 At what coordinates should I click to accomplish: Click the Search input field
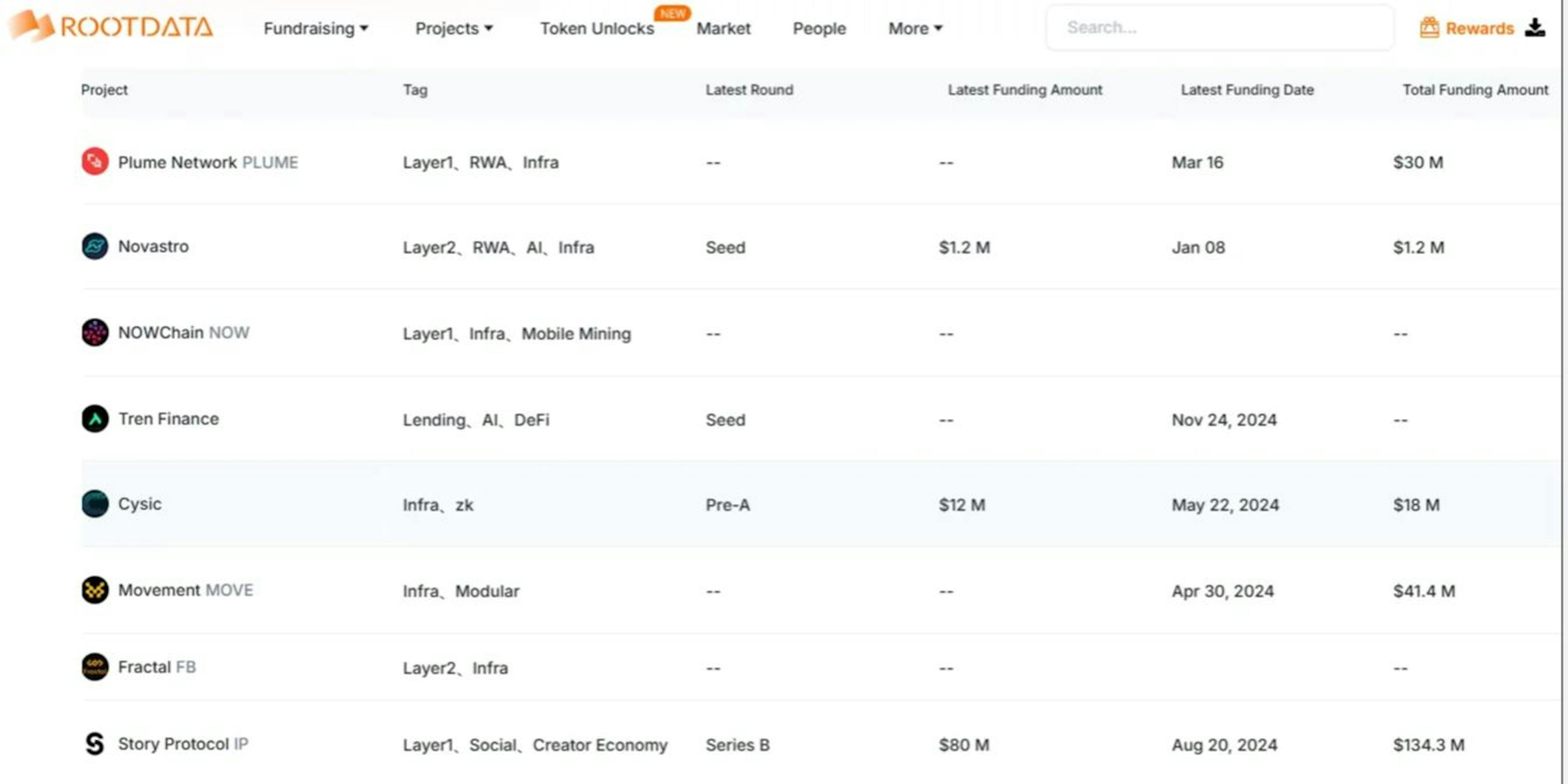click(x=1220, y=27)
